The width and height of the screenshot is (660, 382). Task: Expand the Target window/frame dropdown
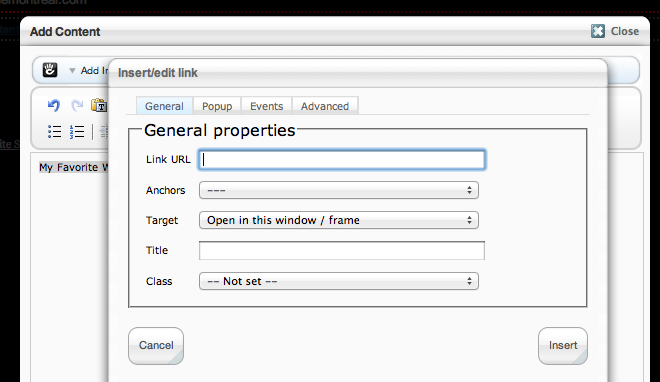click(339, 220)
